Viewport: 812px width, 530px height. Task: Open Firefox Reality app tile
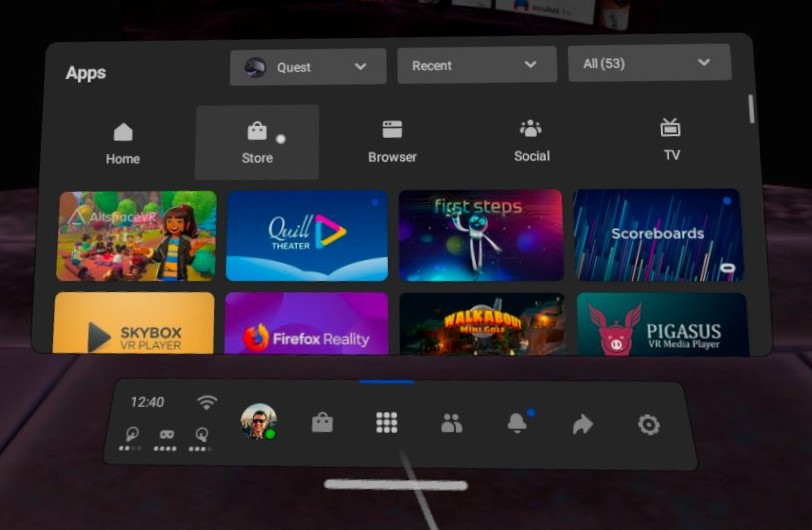pos(306,323)
